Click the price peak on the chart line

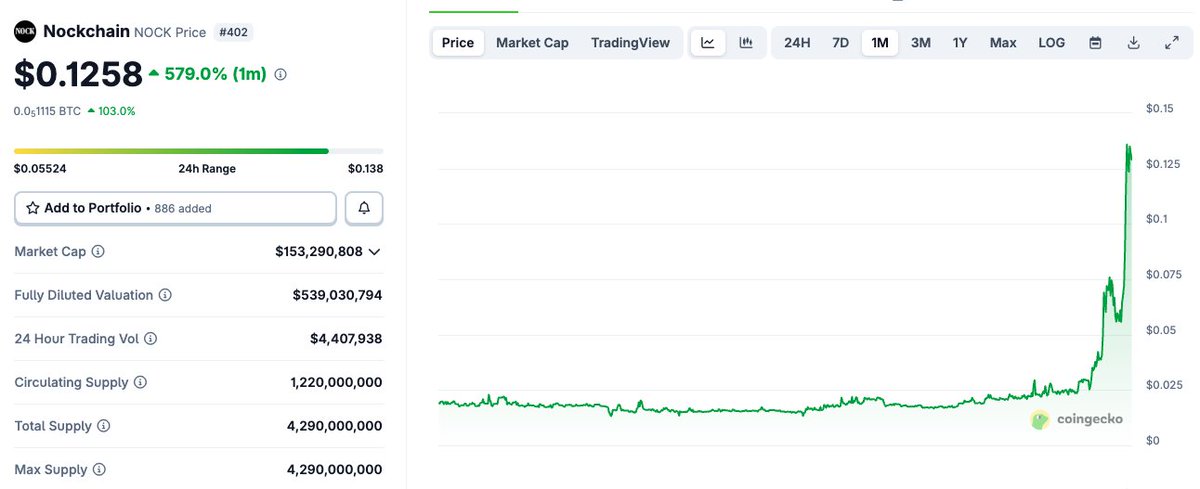[1128, 146]
